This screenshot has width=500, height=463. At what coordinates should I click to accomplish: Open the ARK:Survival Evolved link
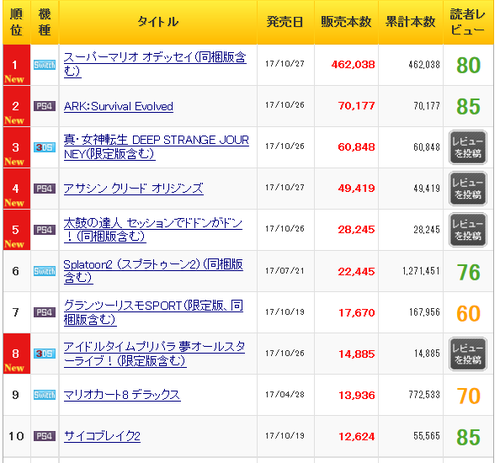119,106
